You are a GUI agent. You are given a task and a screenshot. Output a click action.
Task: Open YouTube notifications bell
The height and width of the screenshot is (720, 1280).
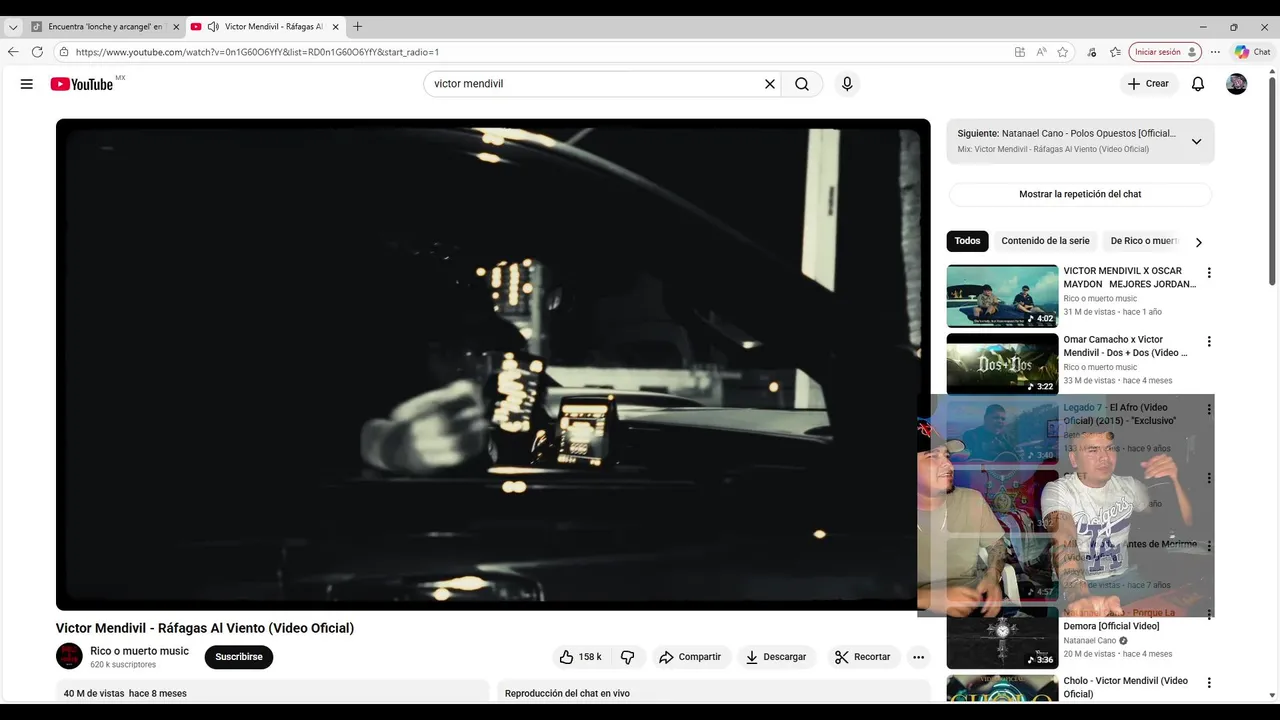[x=1198, y=84]
